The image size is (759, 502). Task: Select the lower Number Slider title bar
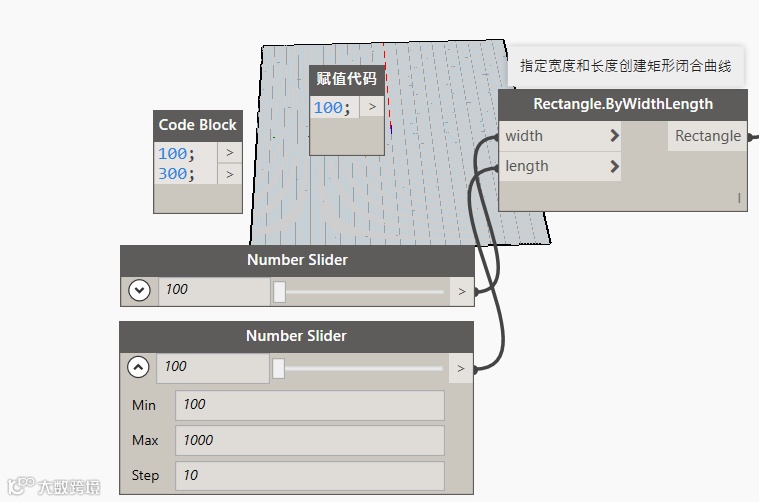point(296,336)
